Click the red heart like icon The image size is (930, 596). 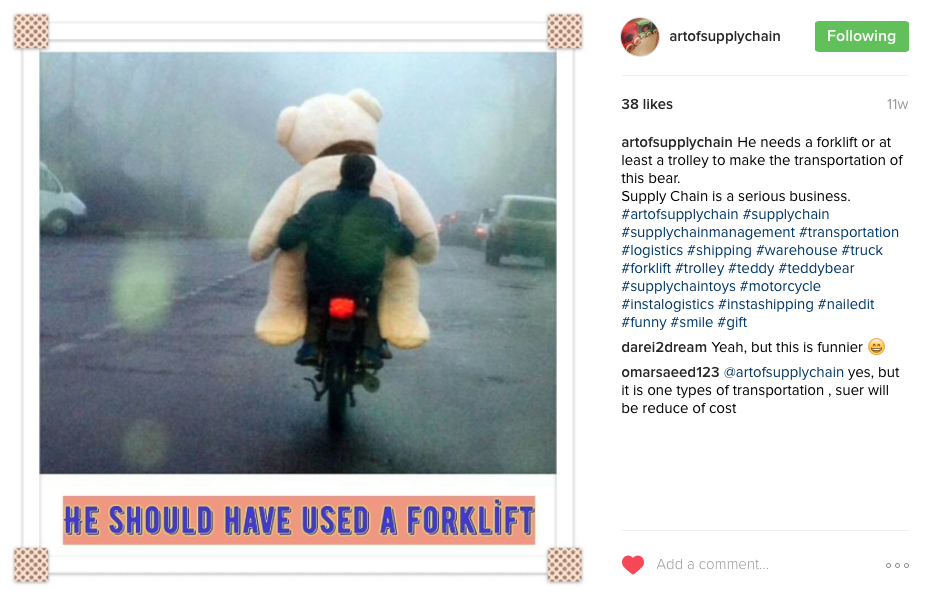coord(632,564)
